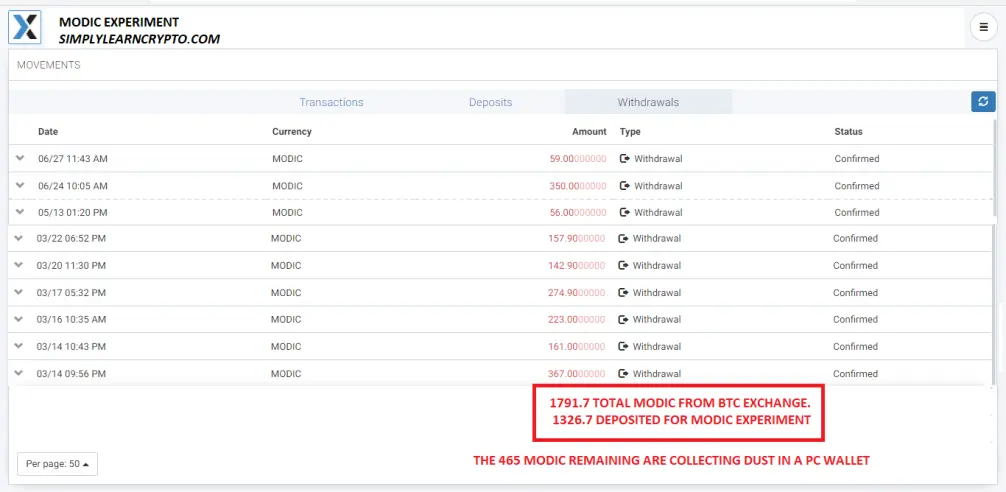Click Confirmed status in 03/16 10:35 AM row
Image resolution: width=1006 pixels, height=492 pixels.
pyautogui.click(x=855, y=319)
